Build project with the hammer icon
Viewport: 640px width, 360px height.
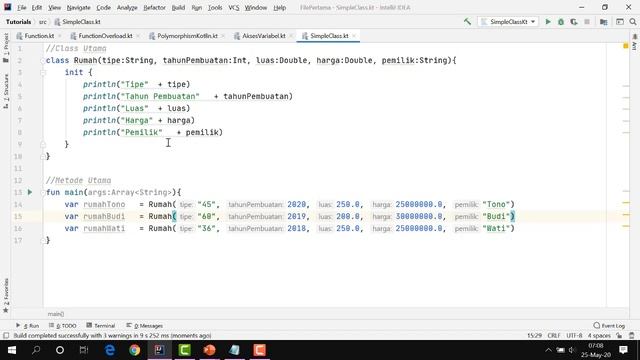(x=467, y=22)
